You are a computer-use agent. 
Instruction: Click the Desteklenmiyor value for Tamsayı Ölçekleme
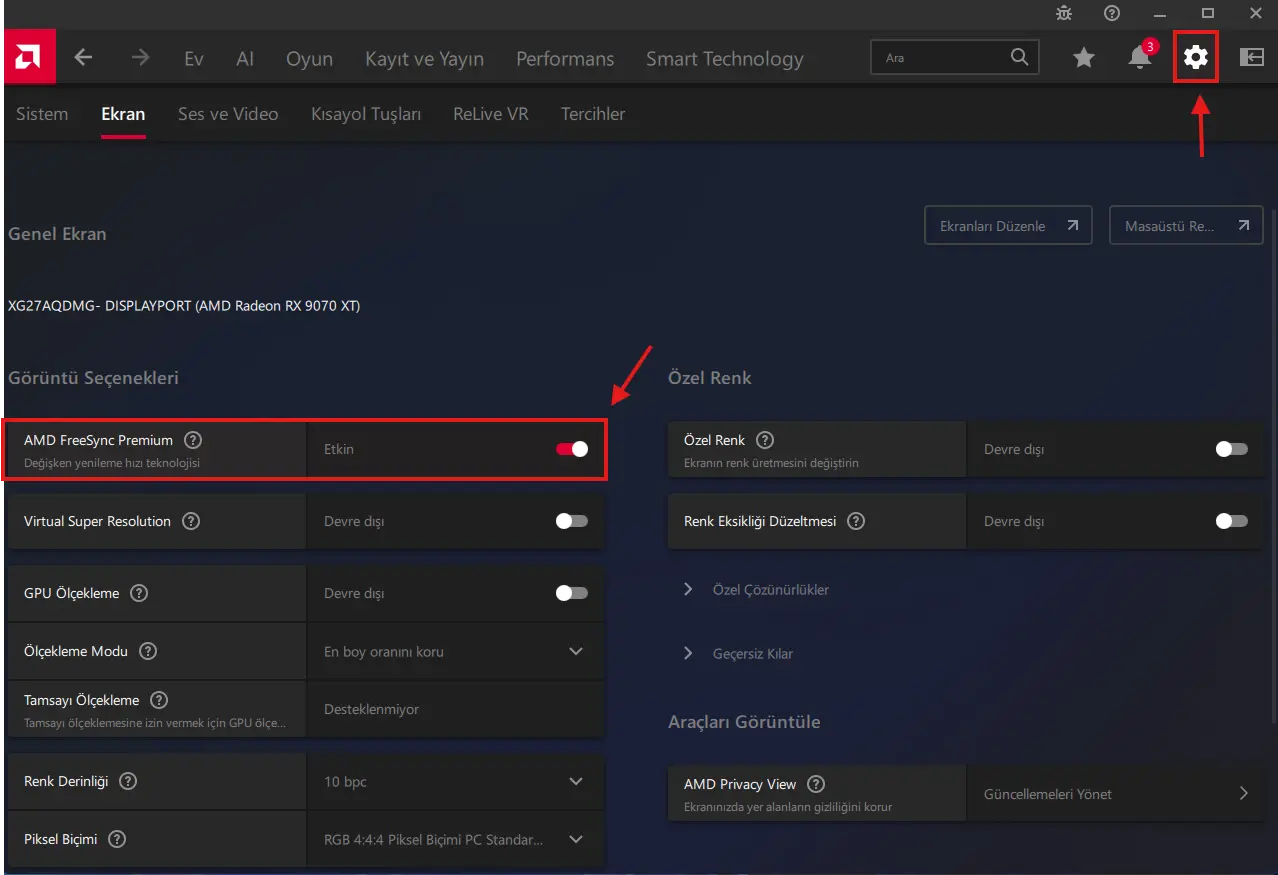[372, 709]
